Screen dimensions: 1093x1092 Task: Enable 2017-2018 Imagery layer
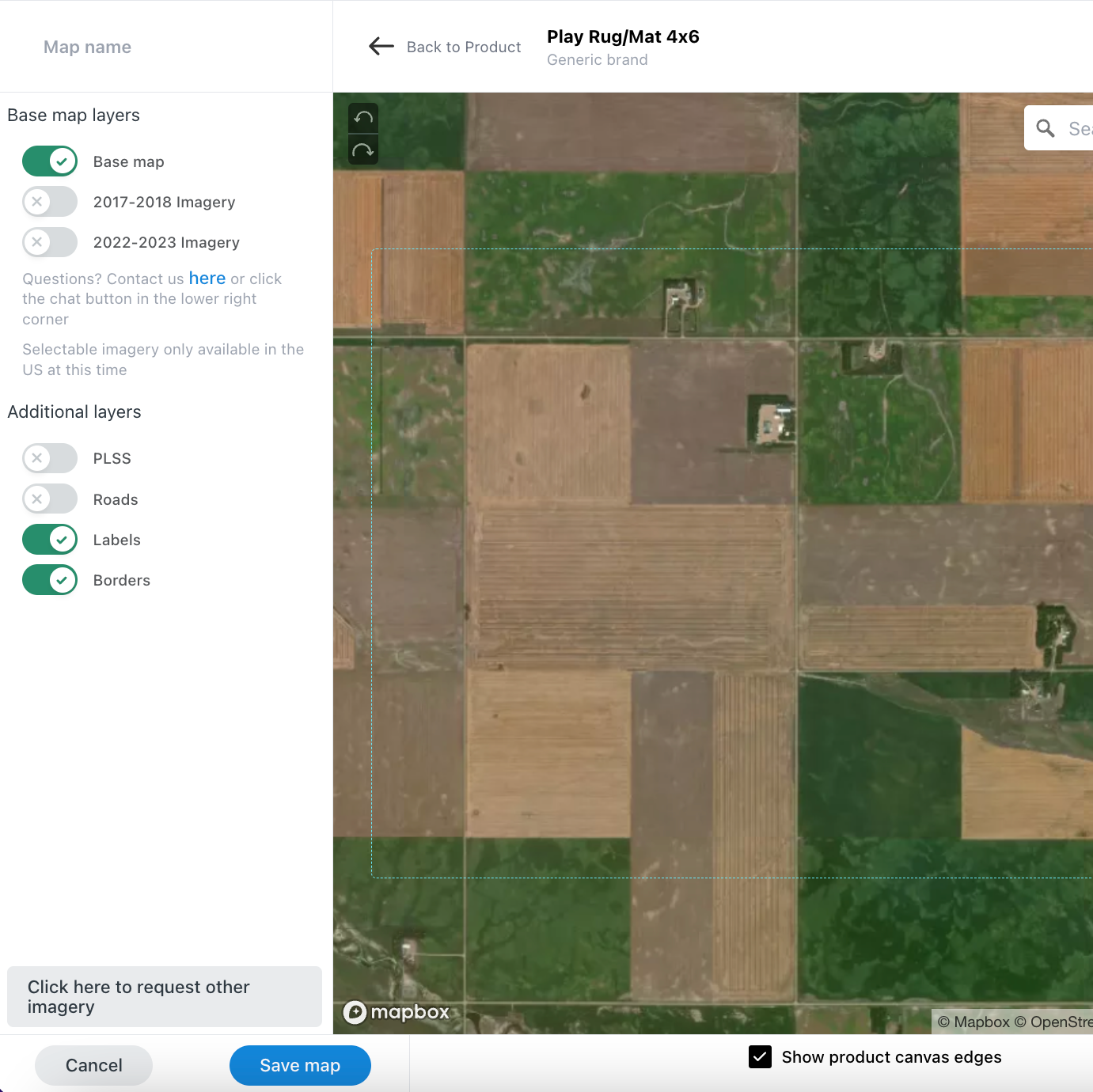[50, 202]
